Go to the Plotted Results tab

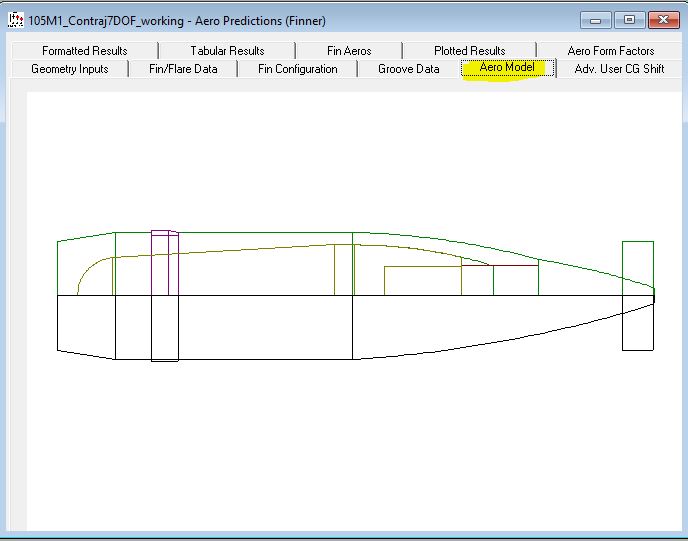[469, 51]
